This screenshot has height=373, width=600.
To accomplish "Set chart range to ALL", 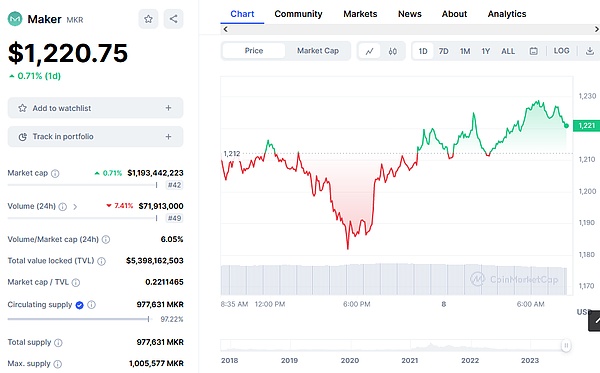I will (508, 51).
